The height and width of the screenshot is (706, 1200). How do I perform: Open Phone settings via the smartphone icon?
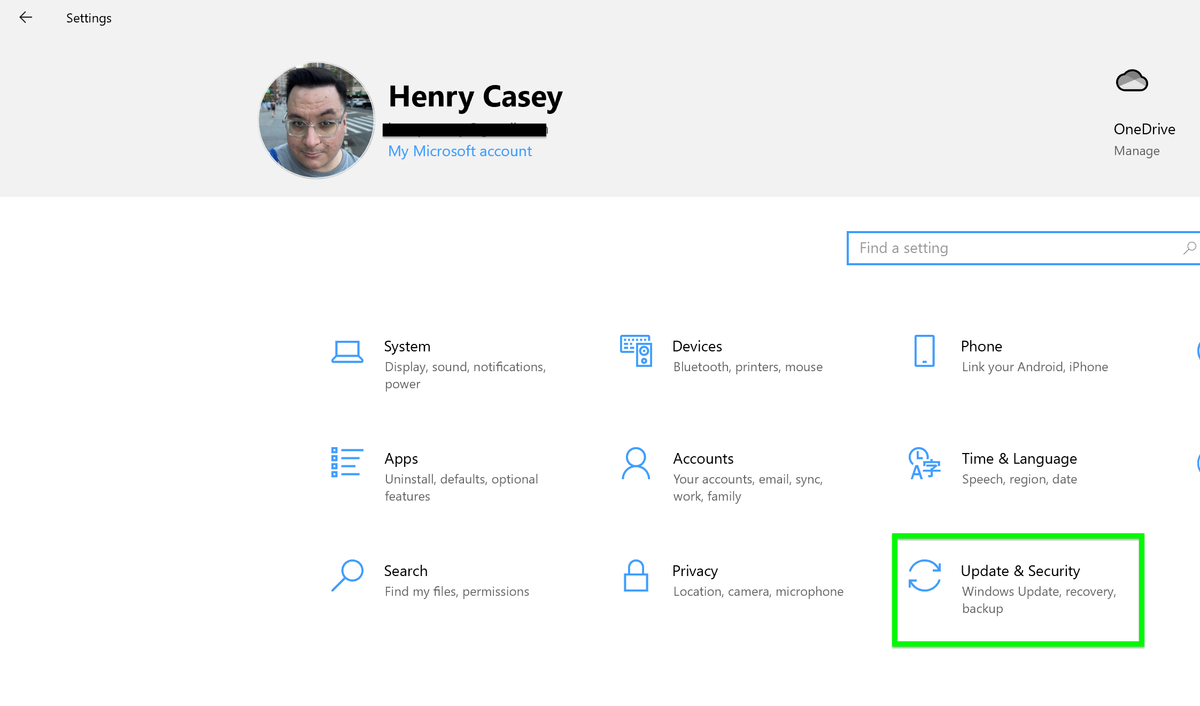(x=923, y=352)
